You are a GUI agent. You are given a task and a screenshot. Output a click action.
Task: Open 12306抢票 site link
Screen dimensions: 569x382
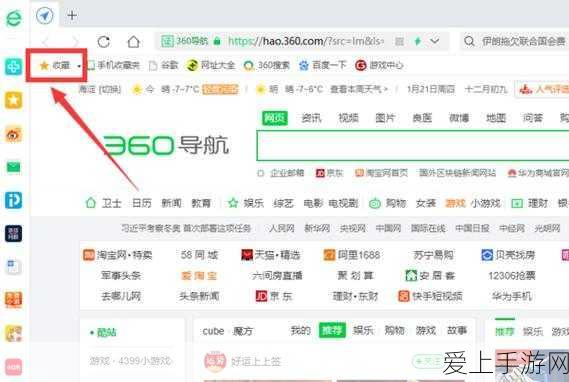(x=512, y=276)
